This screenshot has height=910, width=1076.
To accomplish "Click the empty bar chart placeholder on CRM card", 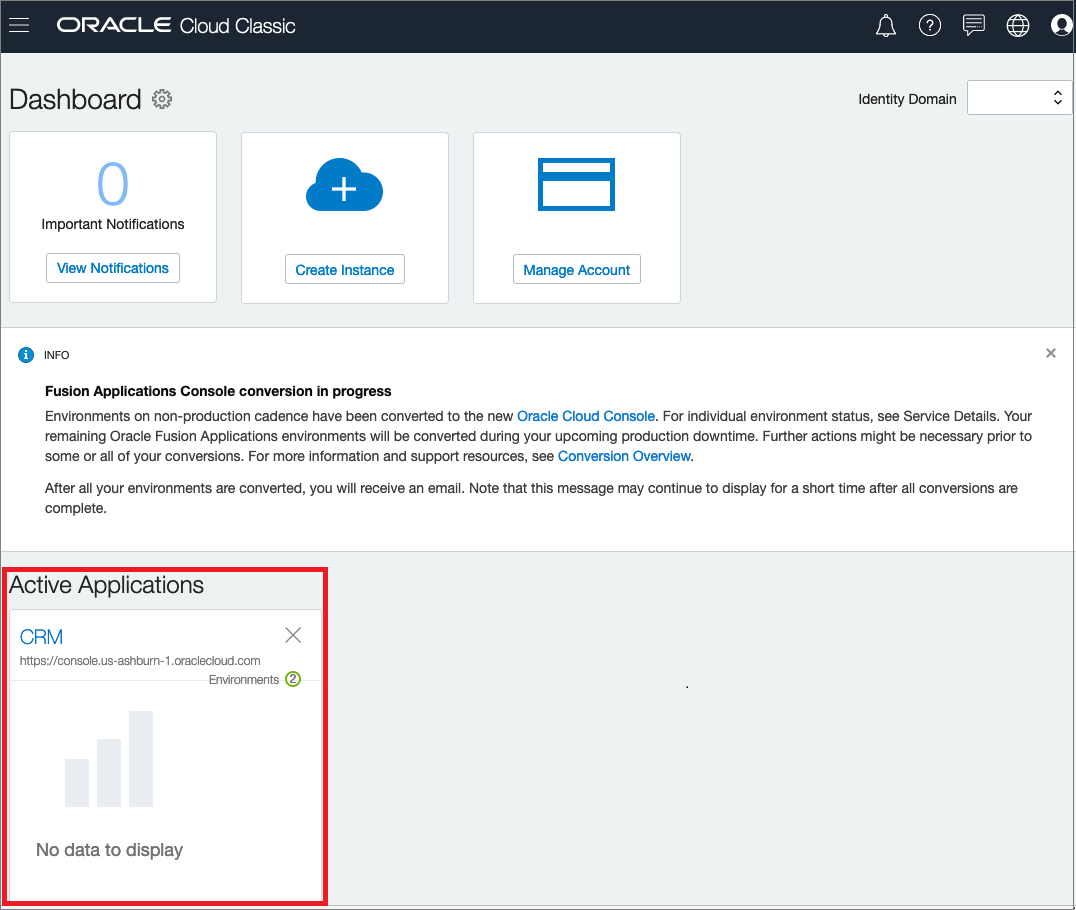I will coord(108,758).
